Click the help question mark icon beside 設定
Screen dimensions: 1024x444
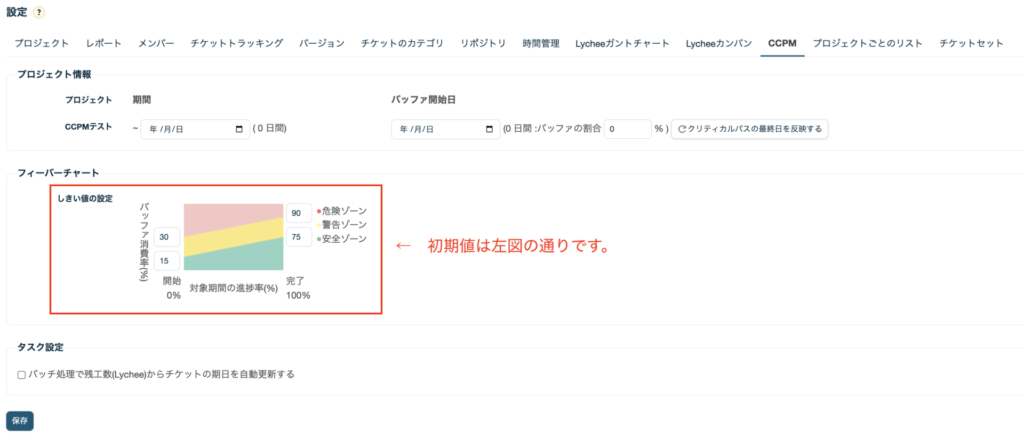pyautogui.click(x=39, y=12)
